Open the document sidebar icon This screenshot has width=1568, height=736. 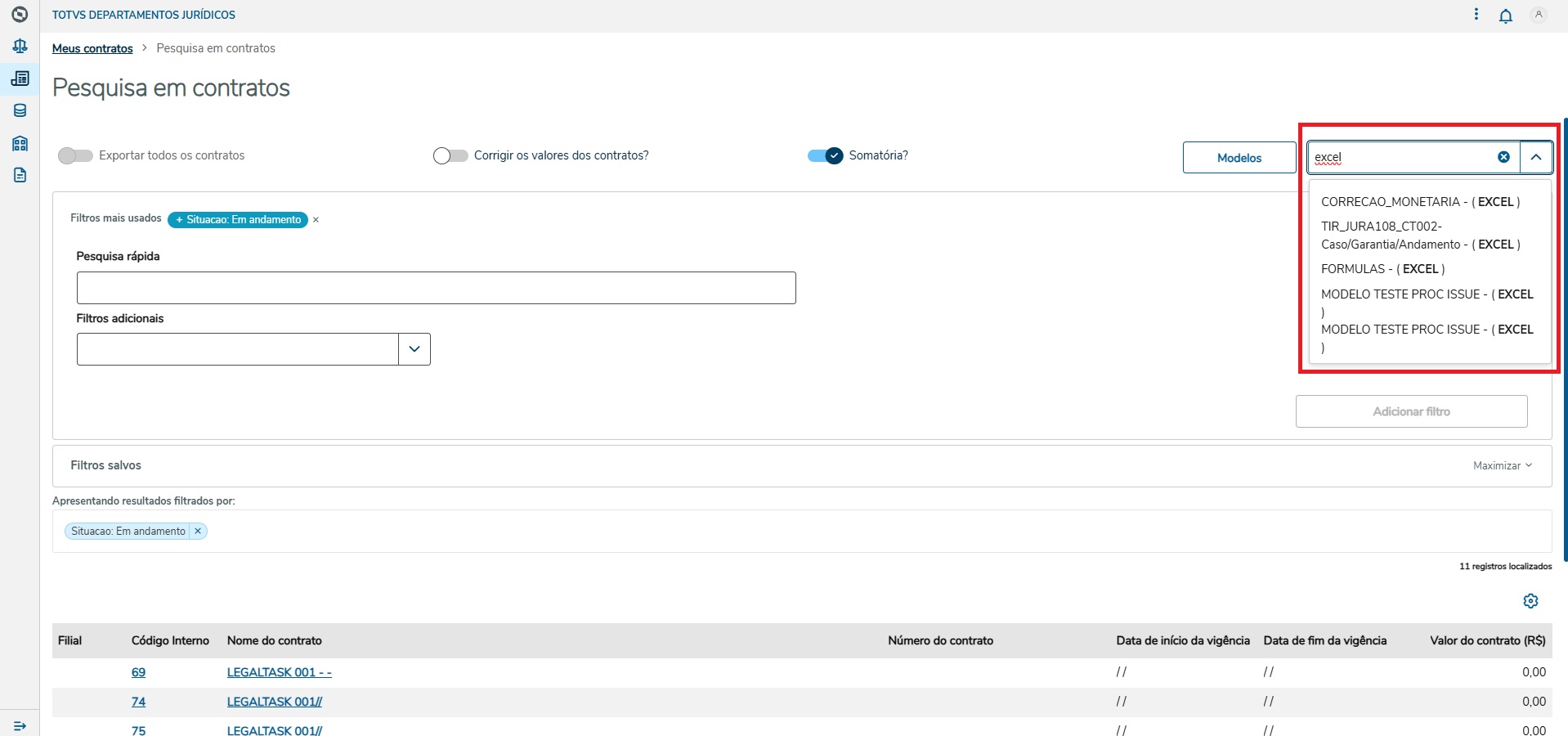(x=20, y=175)
